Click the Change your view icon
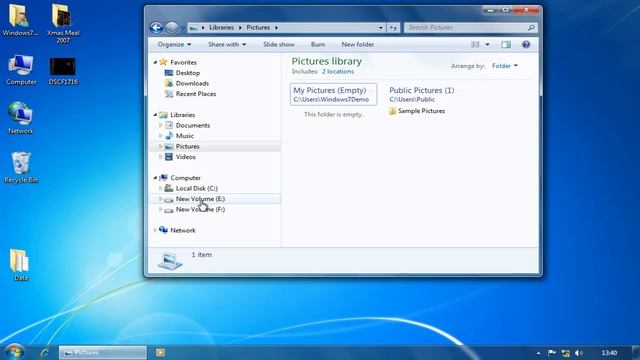Viewport: 640px width, 360px height. click(475, 44)
